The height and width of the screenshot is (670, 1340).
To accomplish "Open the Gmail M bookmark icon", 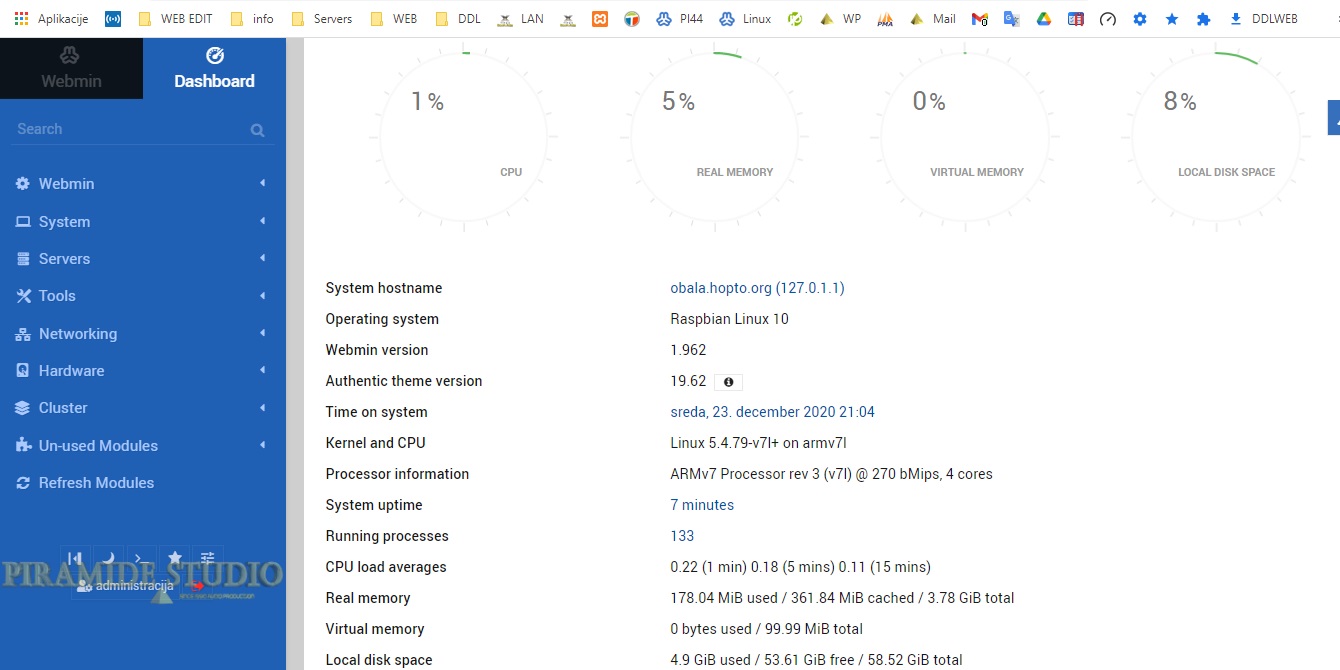I will tap(980, 19).
